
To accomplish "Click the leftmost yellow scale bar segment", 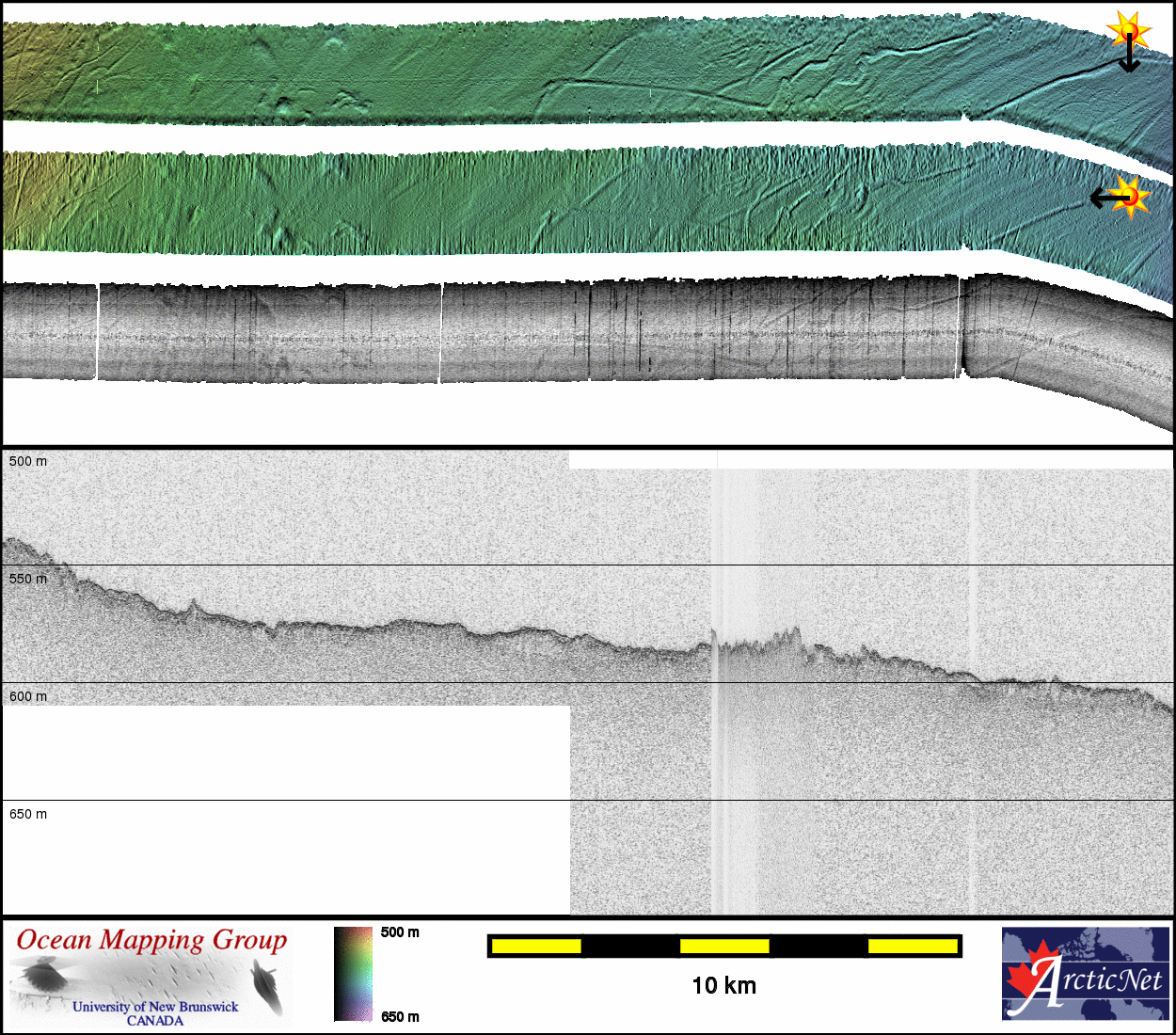I will tap(536, 946).
